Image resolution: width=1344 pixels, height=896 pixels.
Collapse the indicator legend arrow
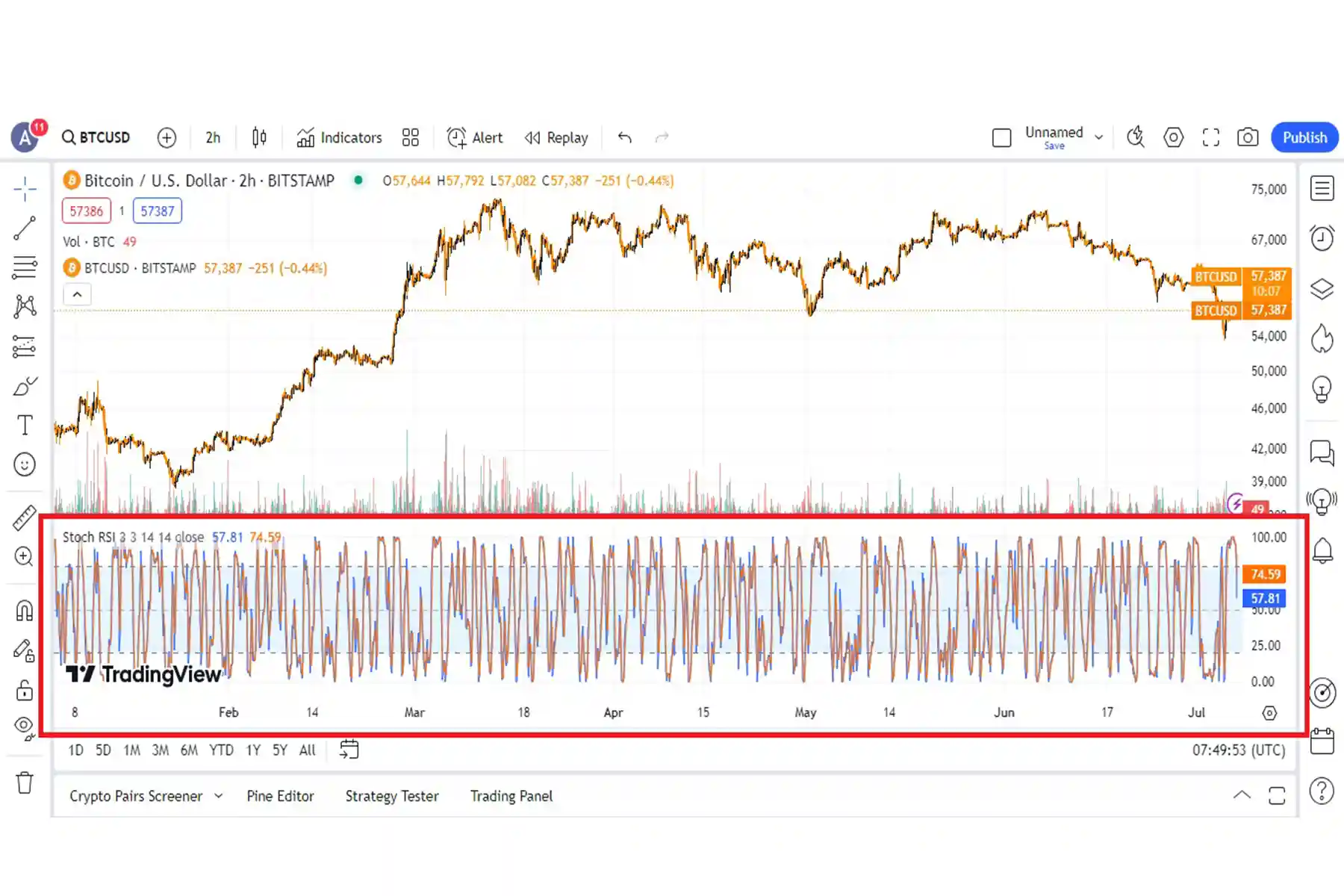(x=77, y=295)
